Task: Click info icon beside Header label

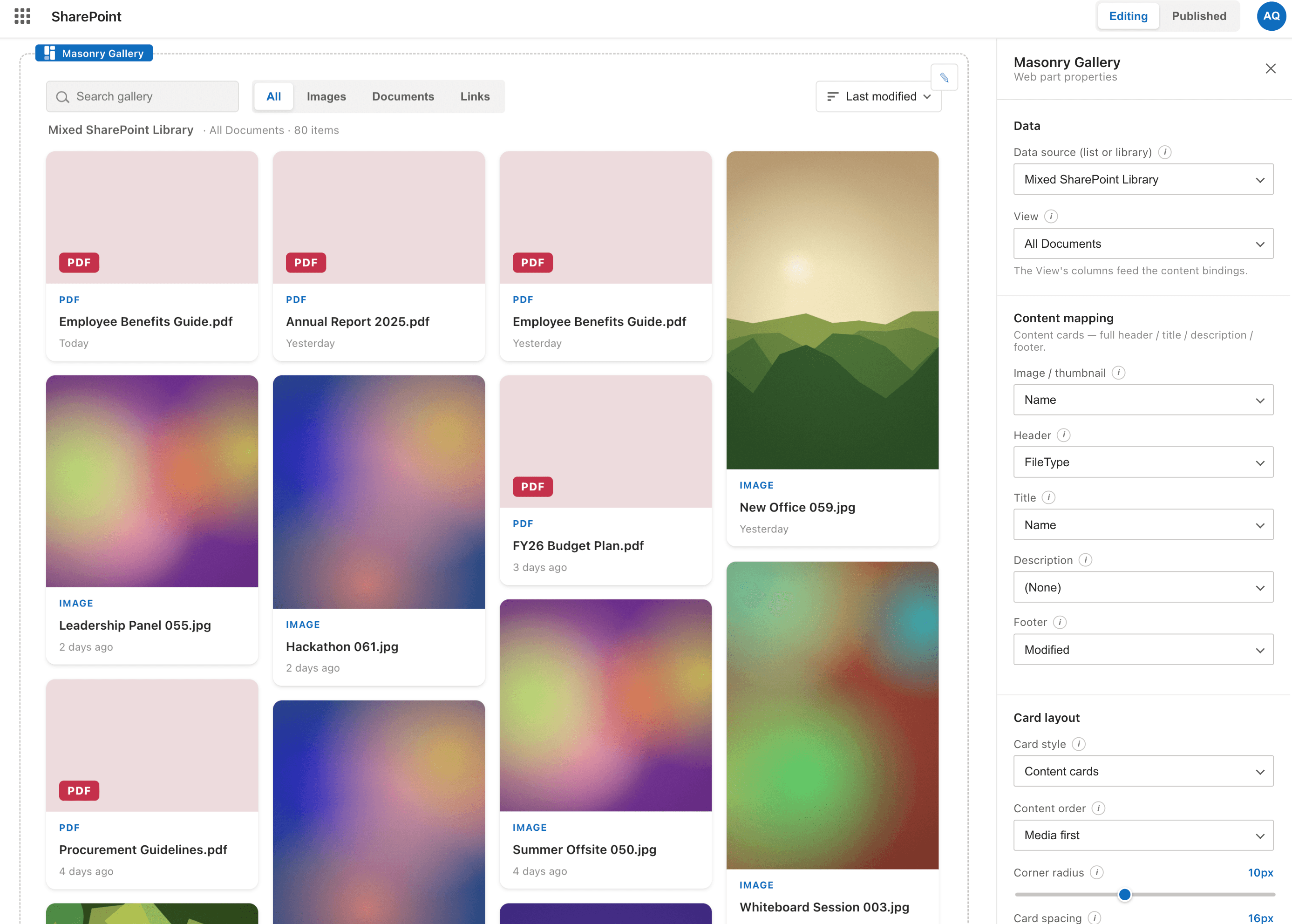Action: [1063, 435]
